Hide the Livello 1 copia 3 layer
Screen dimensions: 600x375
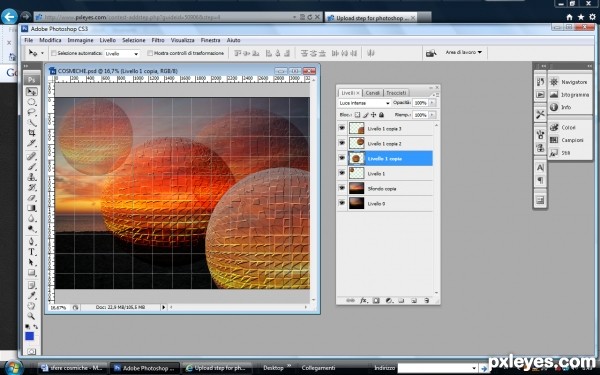(342, 128)
